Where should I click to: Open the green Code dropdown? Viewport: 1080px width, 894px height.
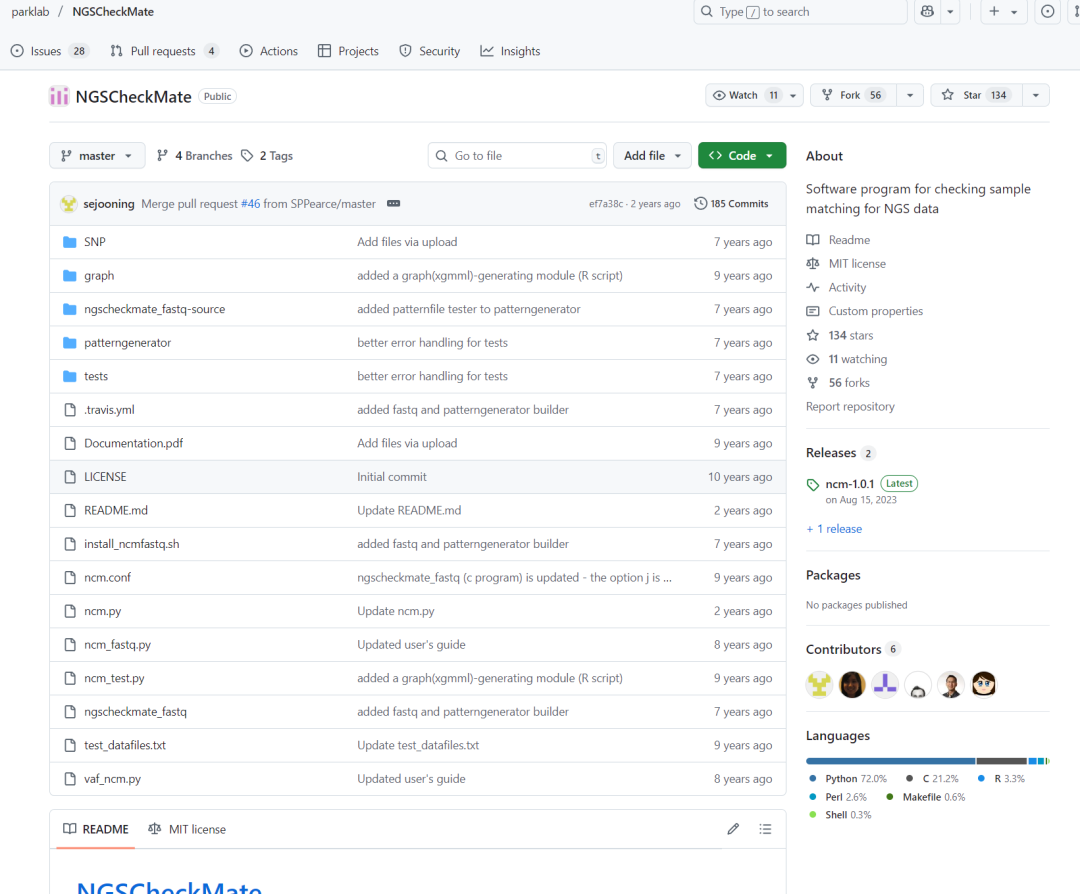742,156
